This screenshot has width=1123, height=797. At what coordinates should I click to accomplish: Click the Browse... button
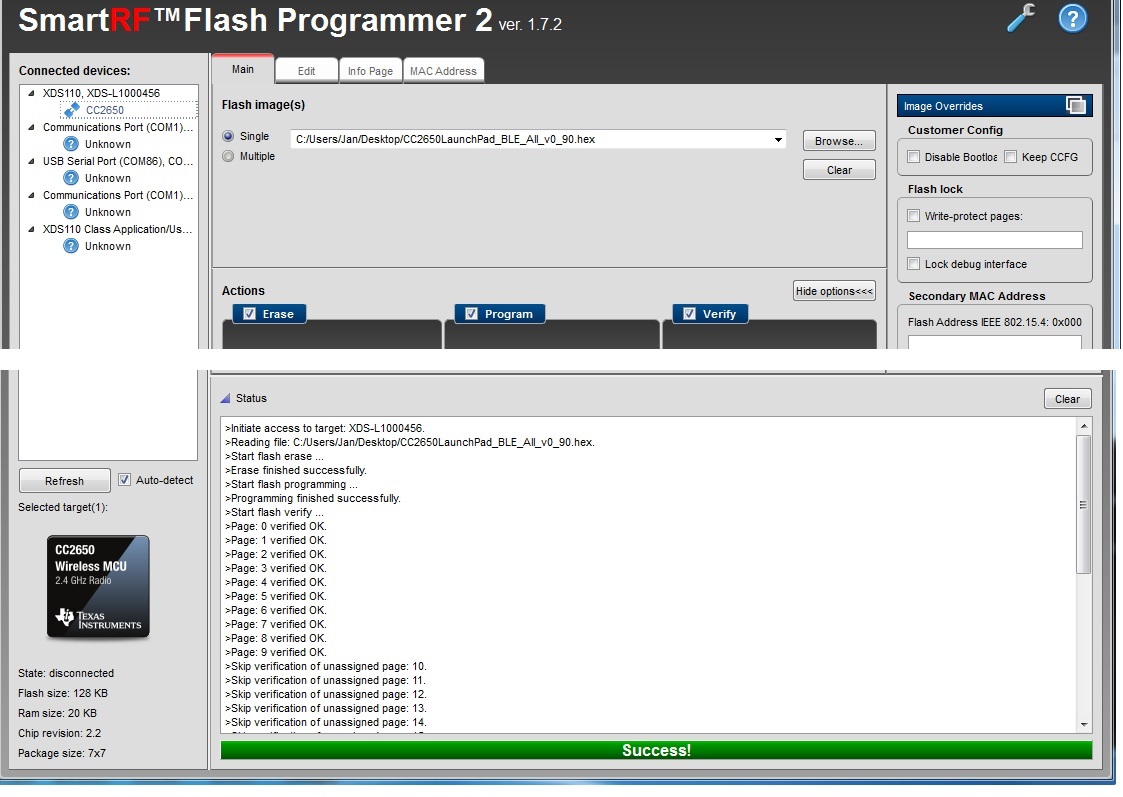point(839,141)
